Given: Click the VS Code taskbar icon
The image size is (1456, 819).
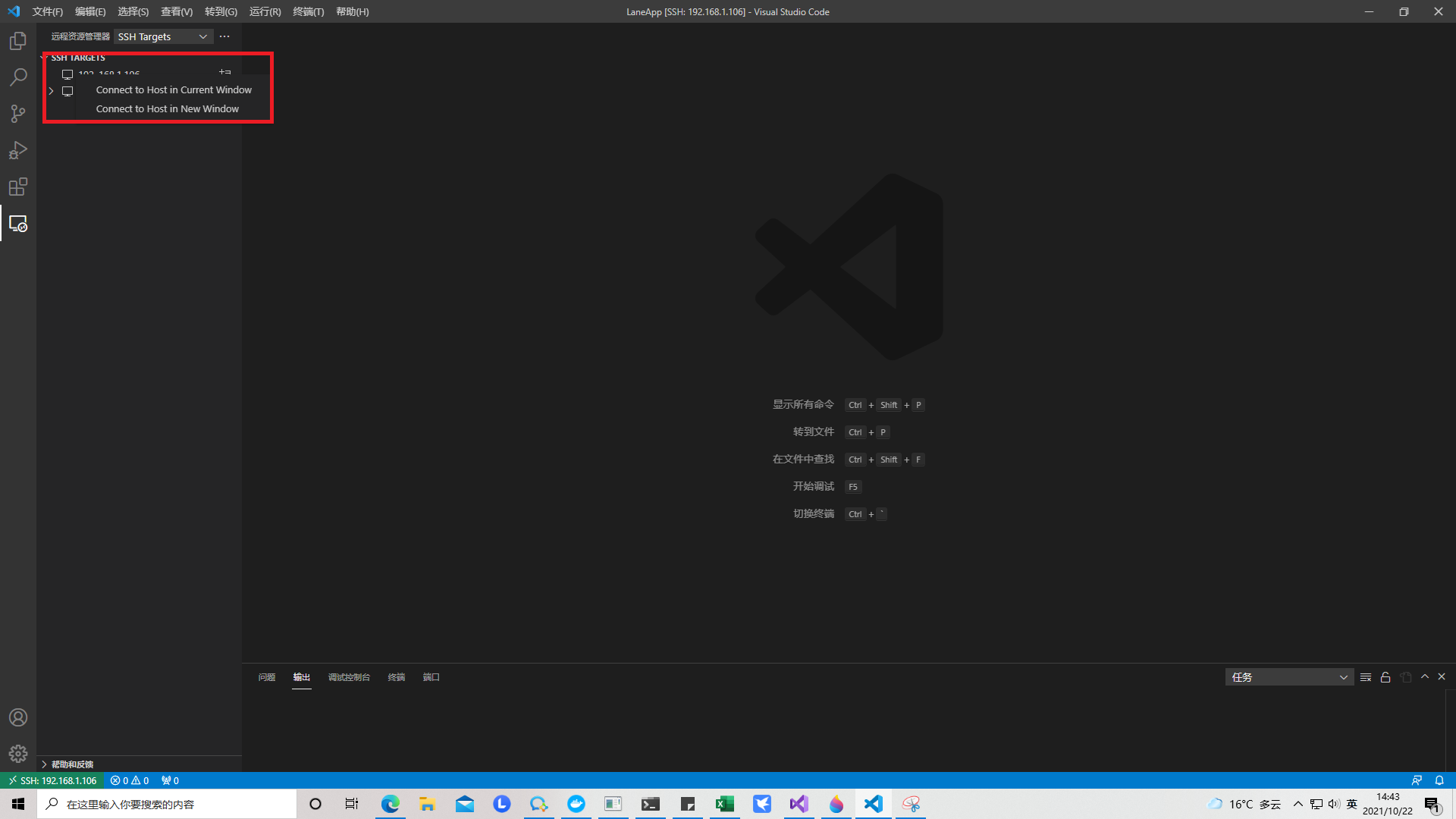Looking at the screenshot, I should 874,804.
